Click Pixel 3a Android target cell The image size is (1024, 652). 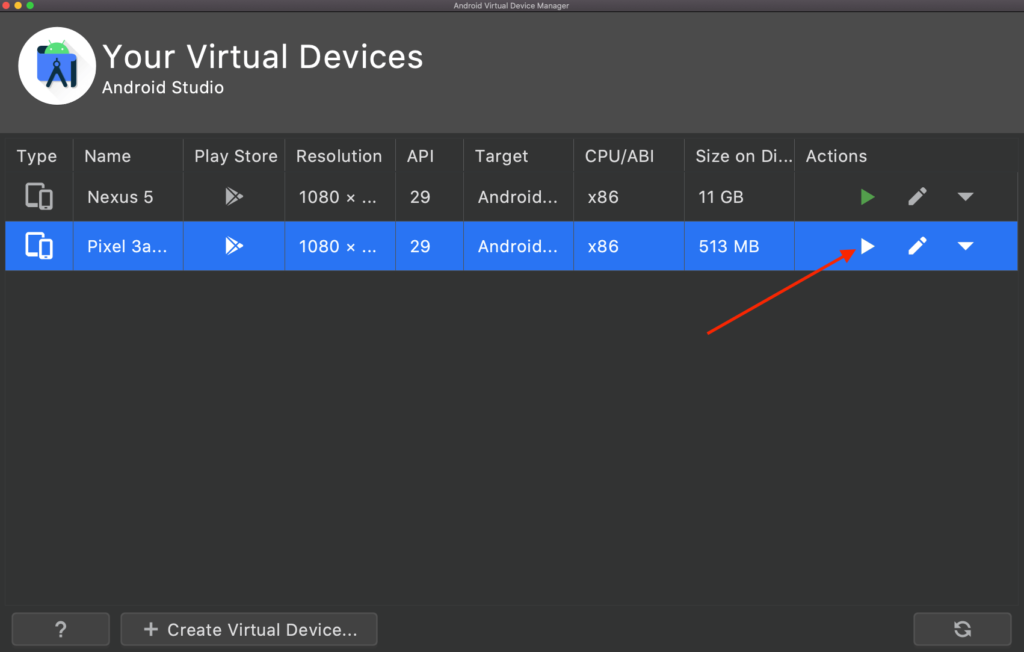pos(517,246)
